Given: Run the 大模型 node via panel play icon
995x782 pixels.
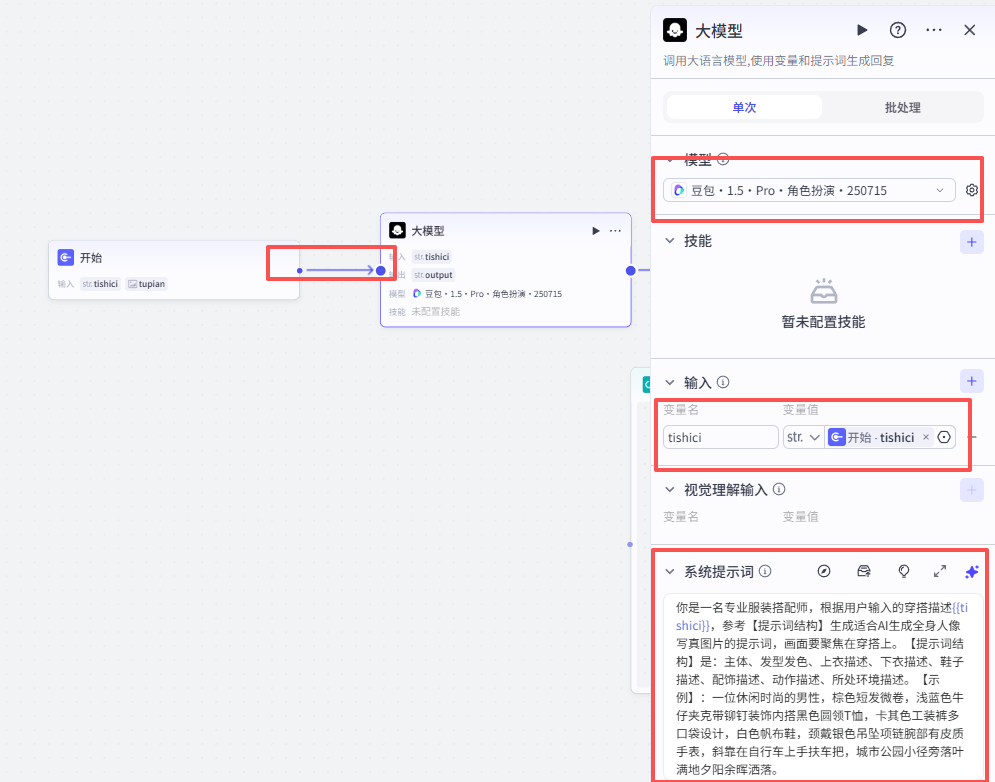Looking at the screenshot, I should [x=861, y=30].
